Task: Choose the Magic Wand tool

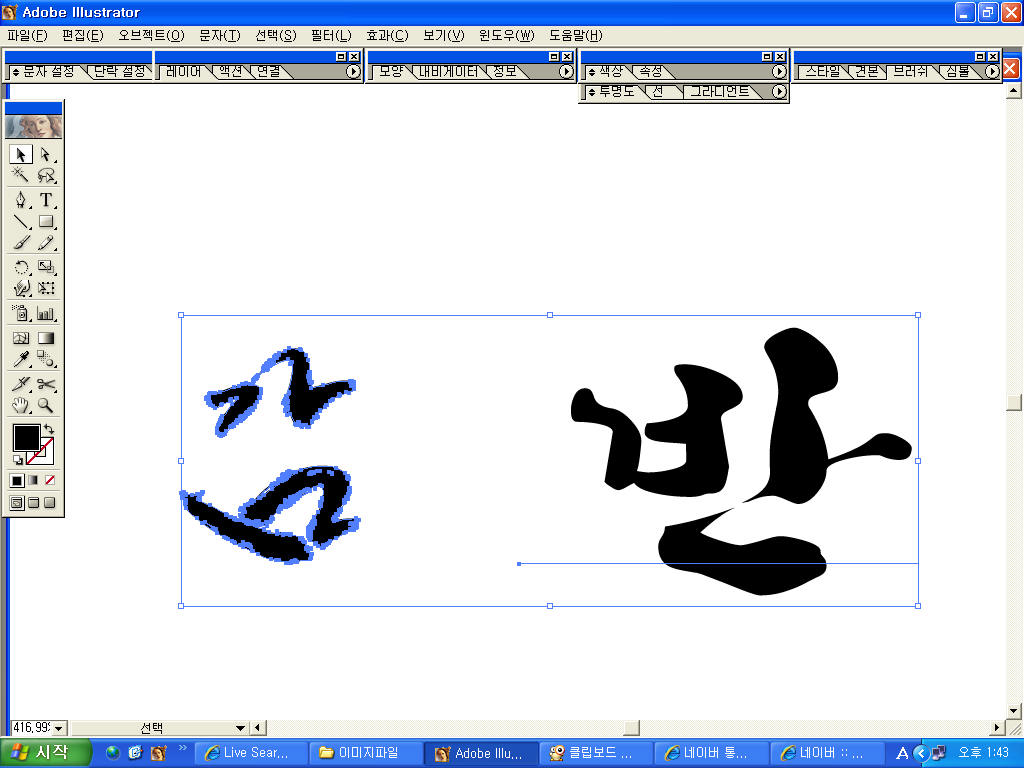Action: [x=21, y=176]
